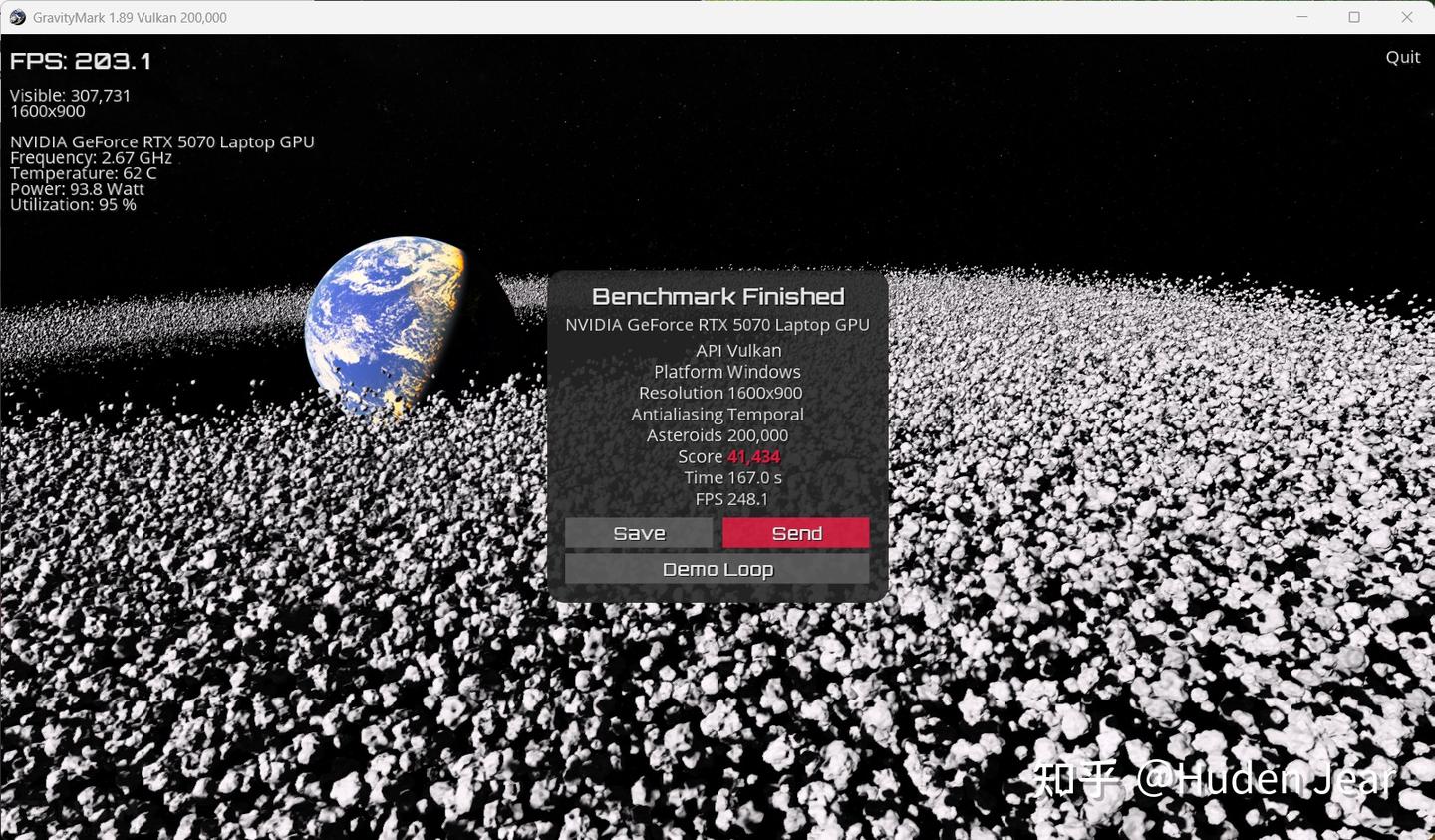
Task: Send the benchmark score
Action: coord(796,533)
